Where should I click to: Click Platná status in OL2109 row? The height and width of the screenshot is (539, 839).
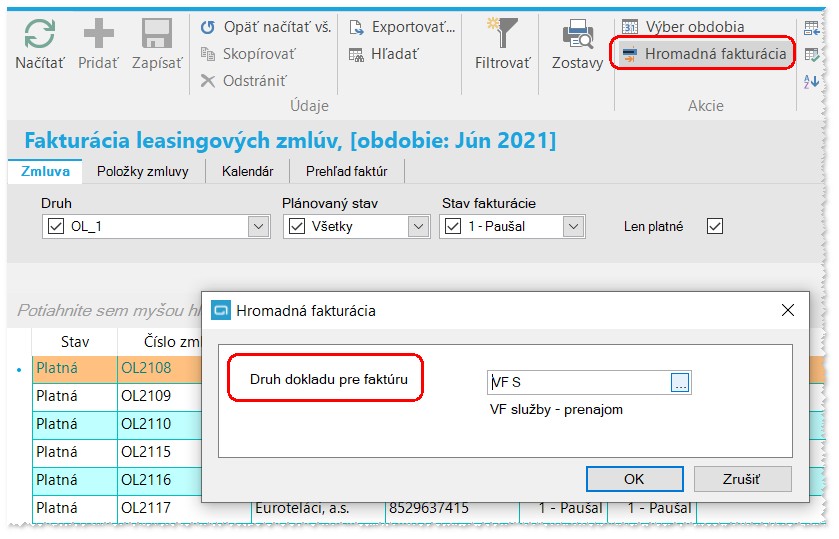[x=57, y=396]
